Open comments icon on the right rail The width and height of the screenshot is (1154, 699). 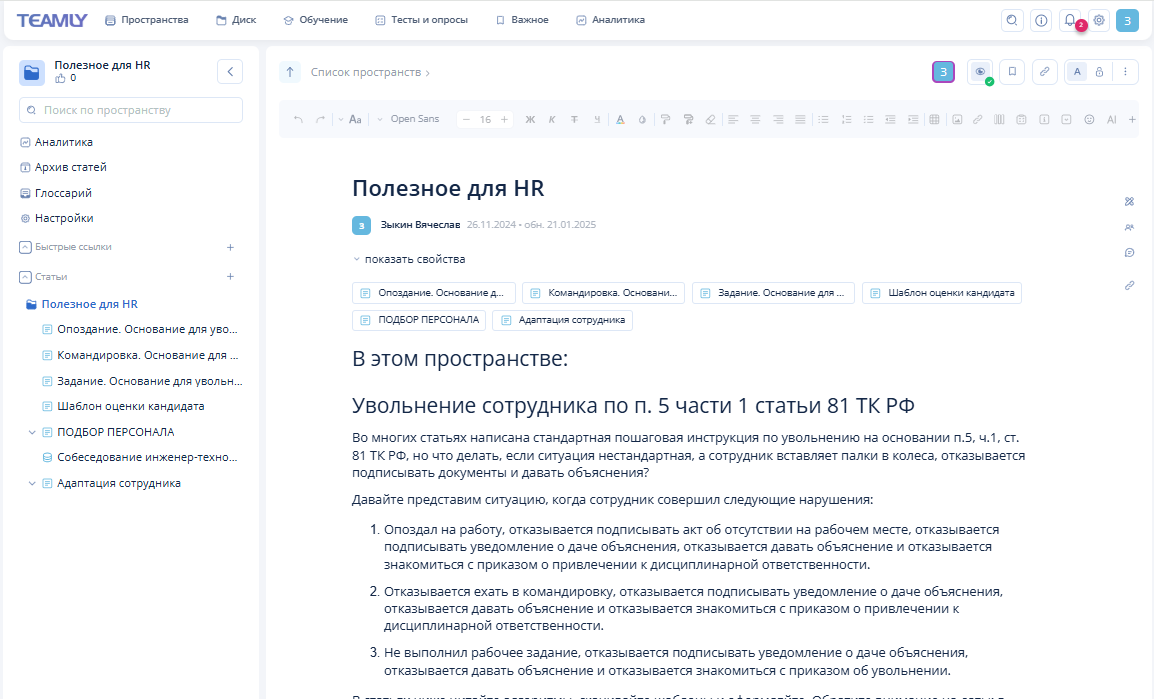point(1129,253)
